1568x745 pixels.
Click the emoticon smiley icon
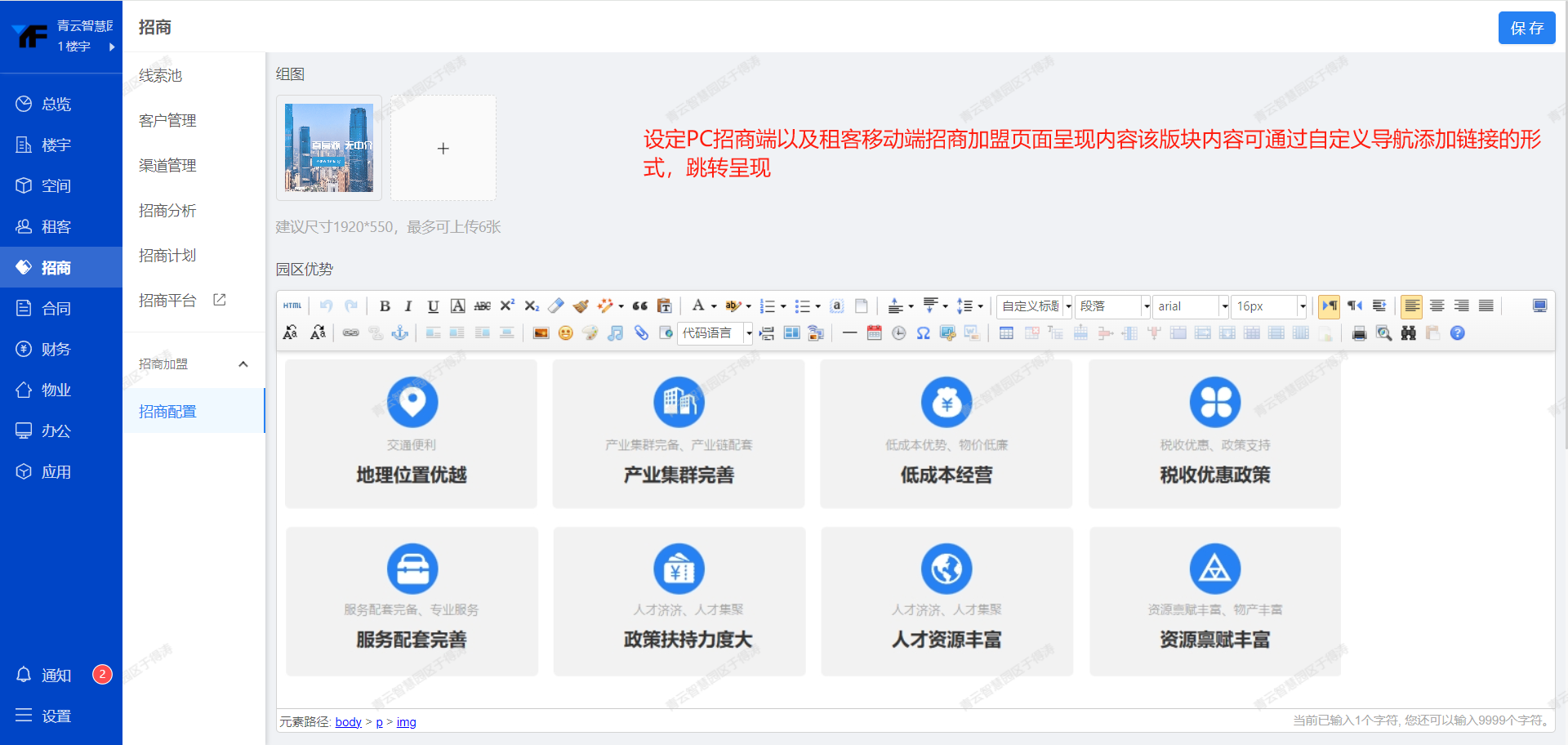(x=565, y=333)
